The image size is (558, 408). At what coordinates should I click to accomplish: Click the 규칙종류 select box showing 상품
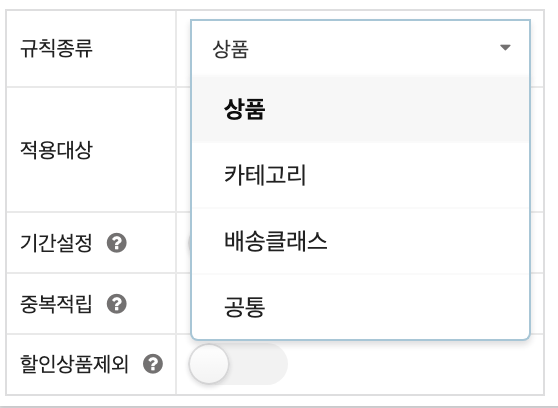pyautogui.click(x=360, y=48)
